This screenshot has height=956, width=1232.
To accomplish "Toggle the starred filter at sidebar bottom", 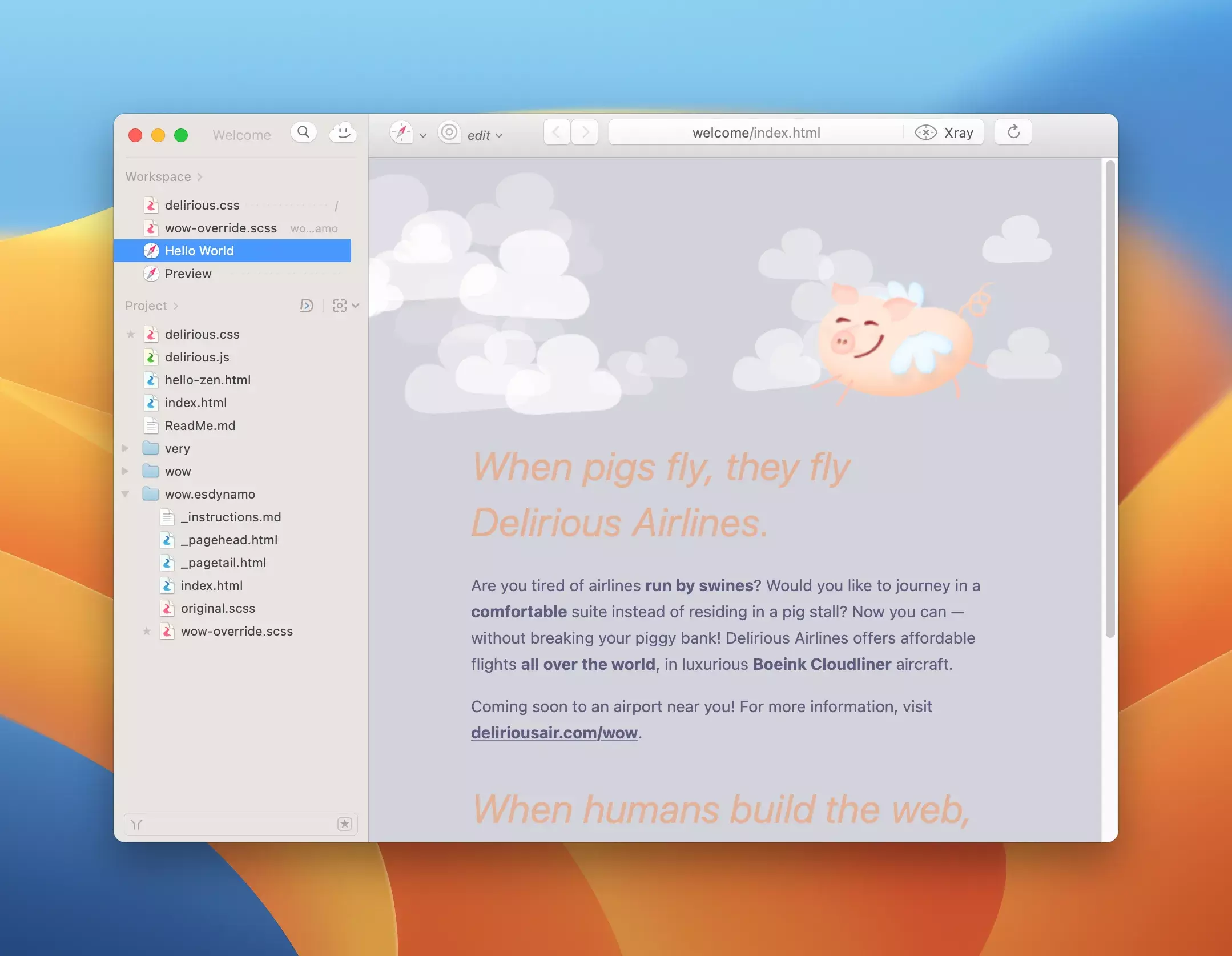I will 345,824.
